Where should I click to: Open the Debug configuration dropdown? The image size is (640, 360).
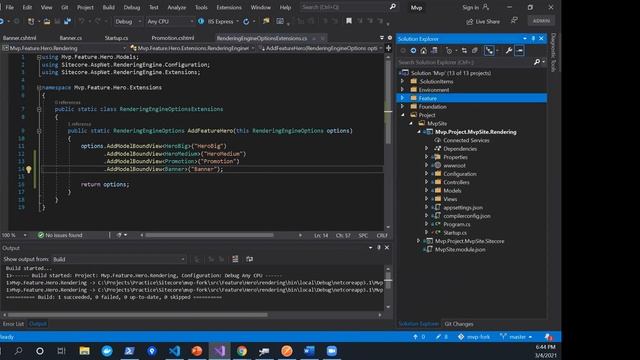click(128, 21)
